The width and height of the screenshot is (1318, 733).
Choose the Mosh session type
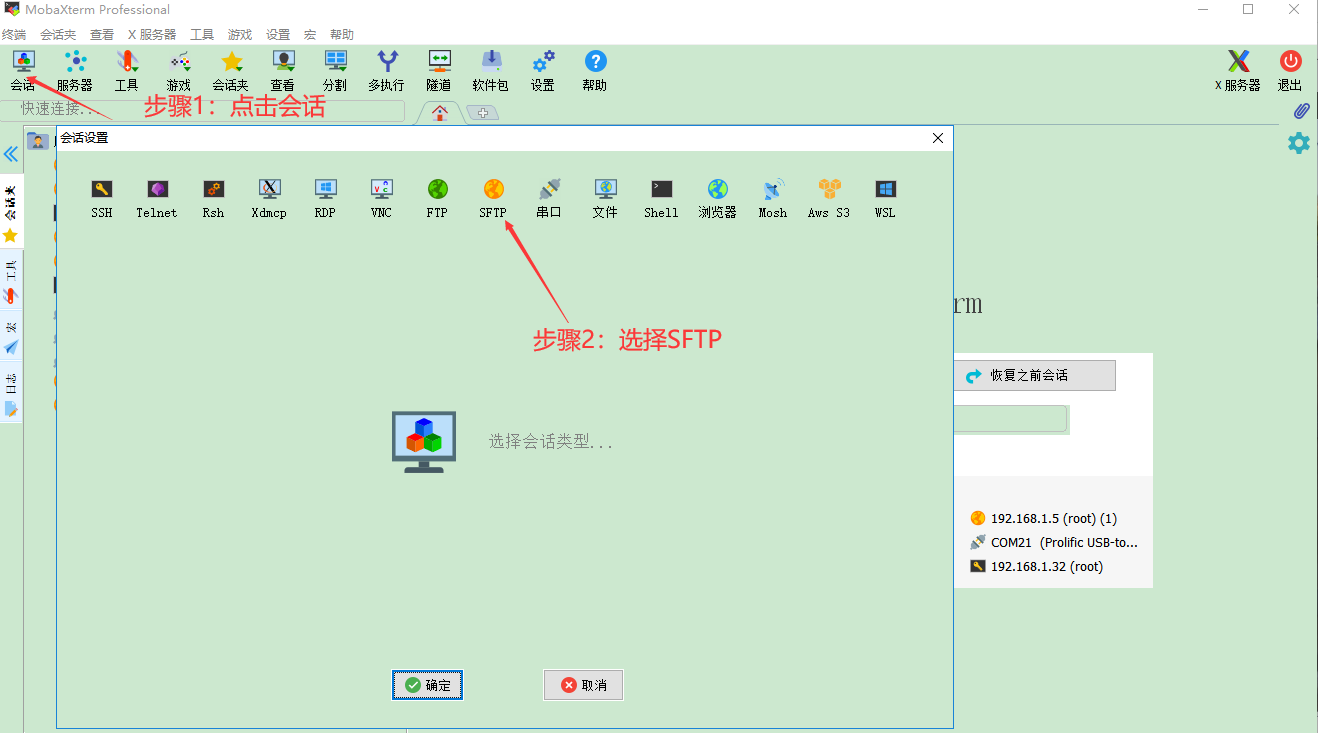point(773,197)
